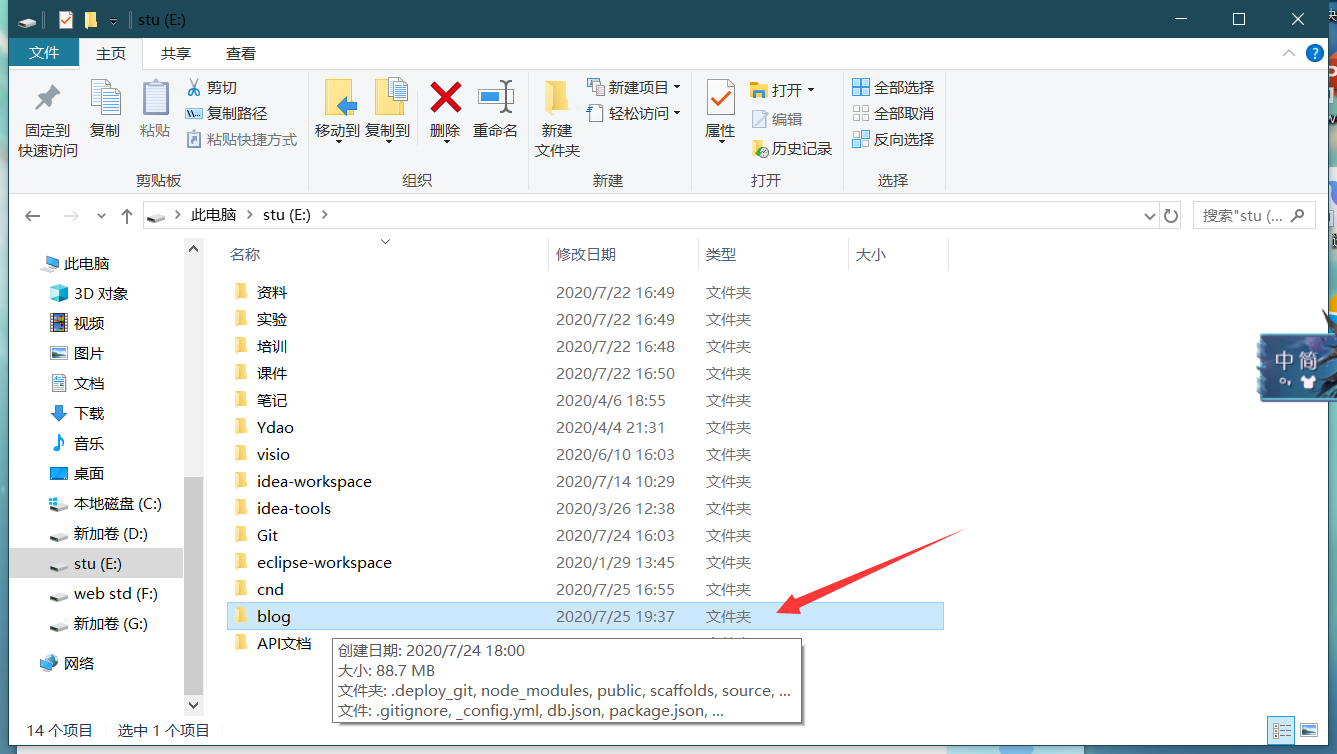Click 全部选择 select all
The height and width of the screenshot is (754, 1337).
pos(893,88)
